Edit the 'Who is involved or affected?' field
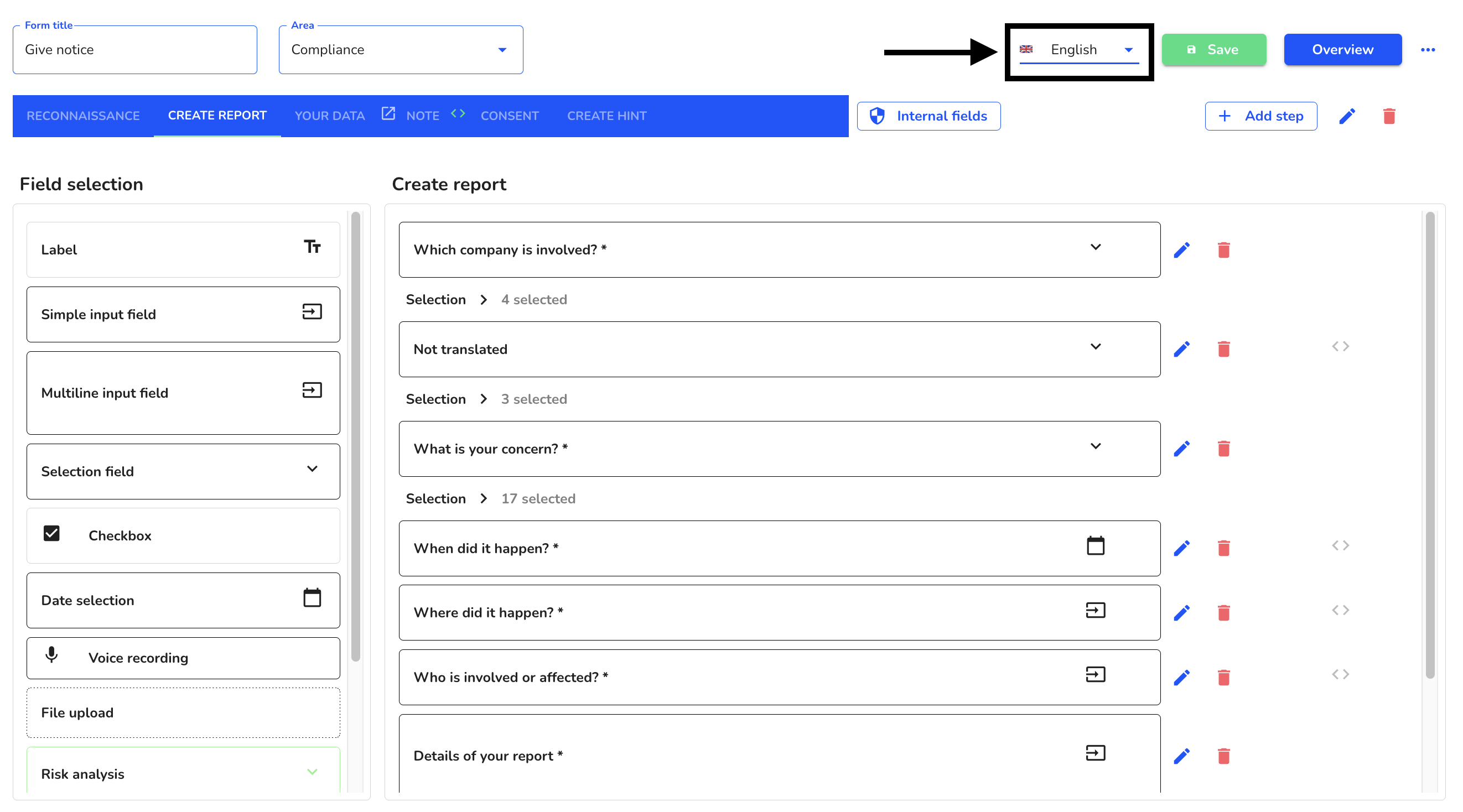The width and height of the screenshot is (1463, 812). (1181, 678)
